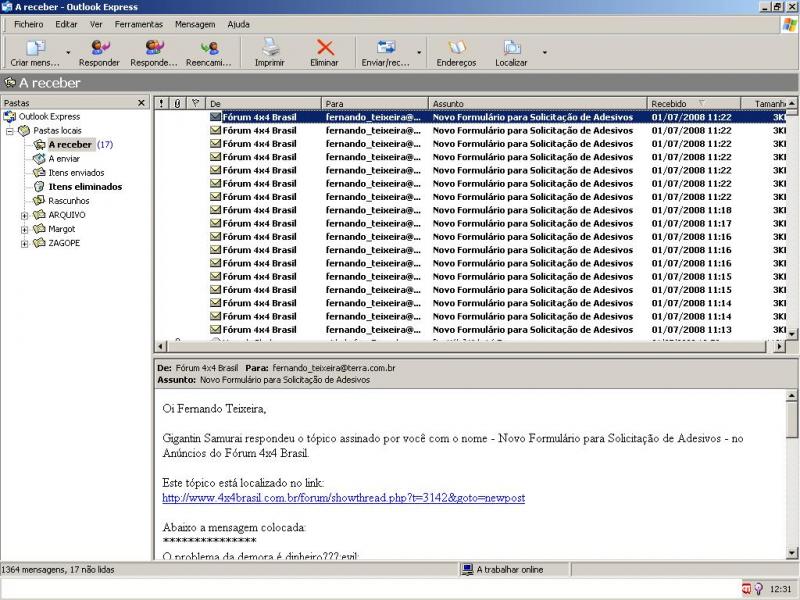Viewport: 800px width, 600px height.
Task: Click the Responder toolbar icon
Action: [x=100, y=47]
